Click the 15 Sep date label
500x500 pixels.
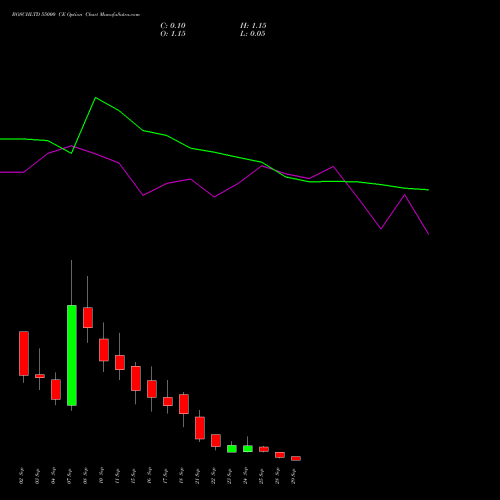point(134,476)
